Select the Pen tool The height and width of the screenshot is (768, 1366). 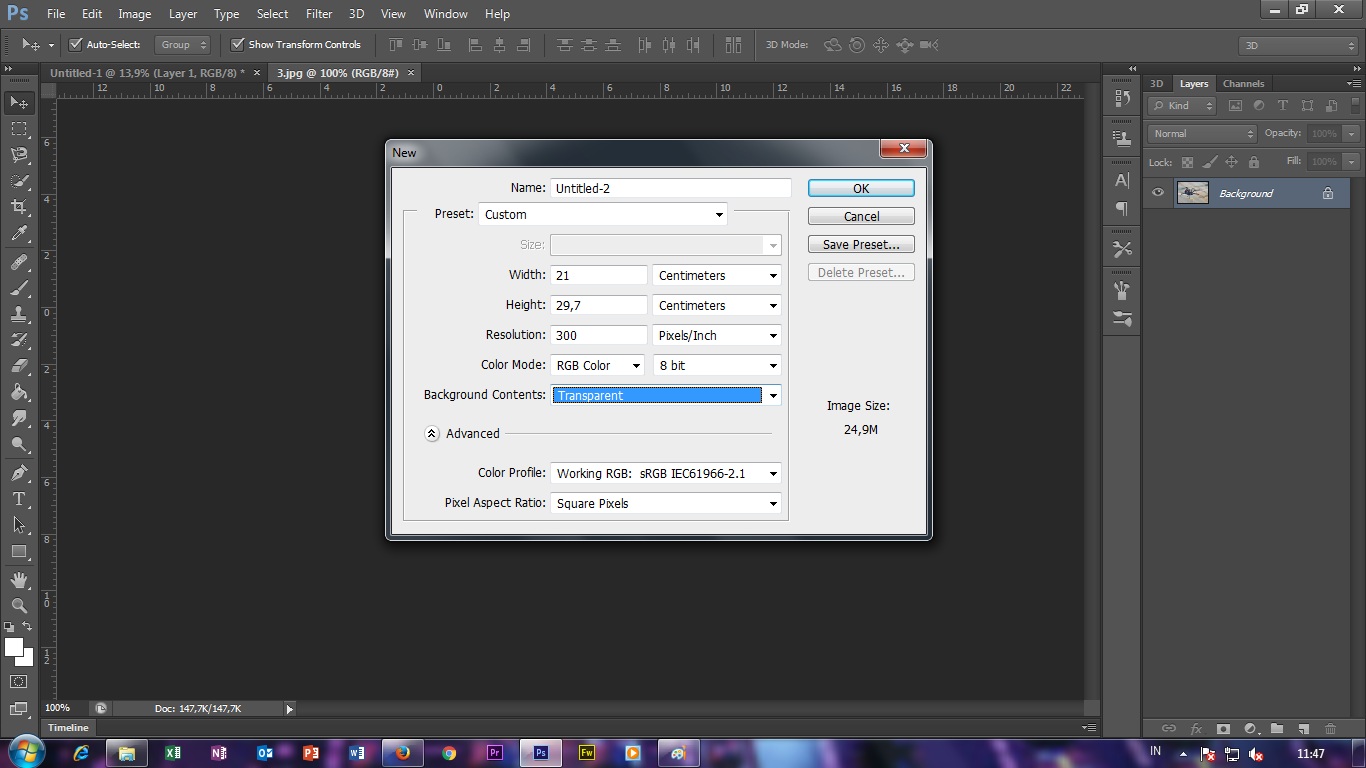click(19, 473)
